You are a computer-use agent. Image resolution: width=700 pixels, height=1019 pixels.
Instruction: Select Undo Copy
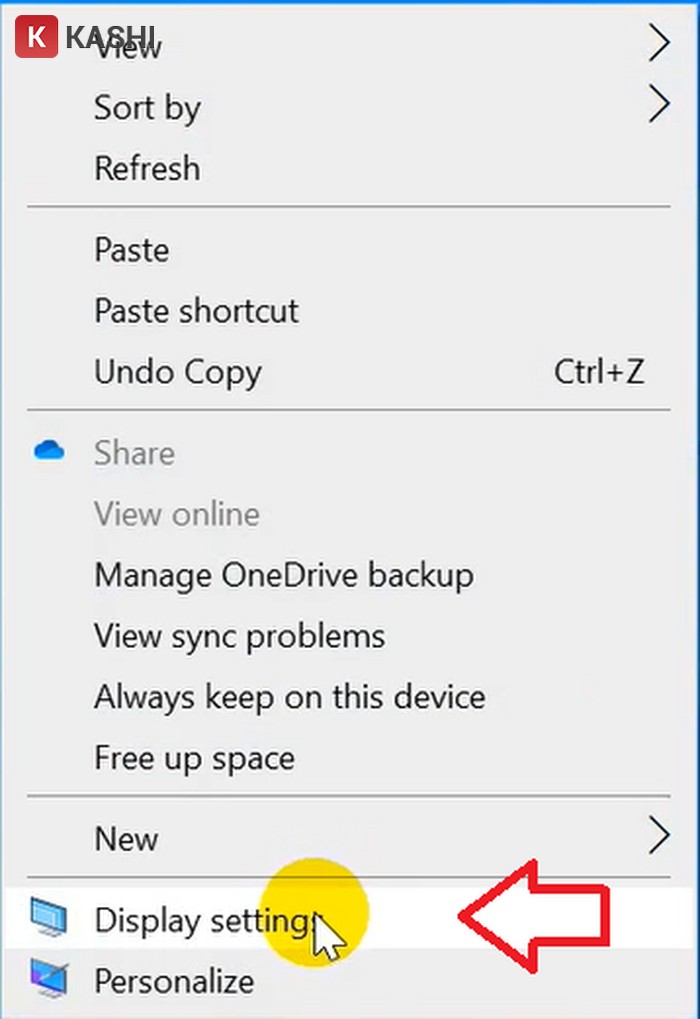tap(177, 371)
